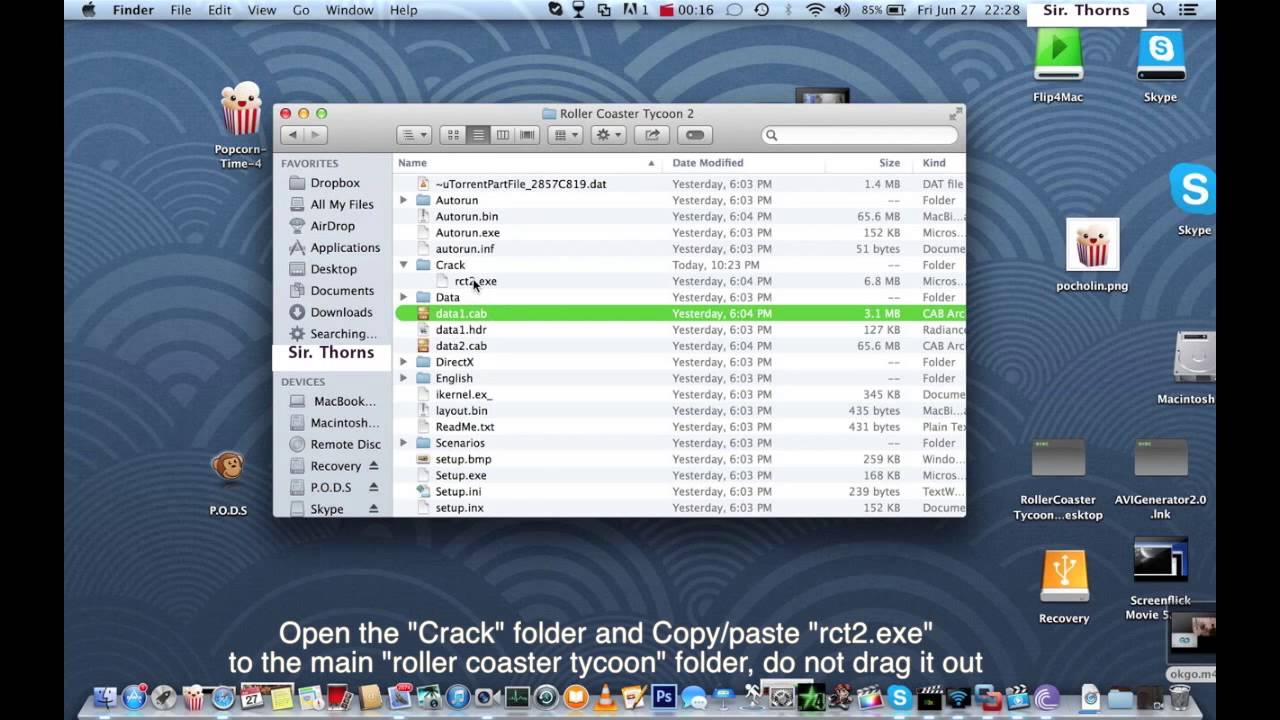Click the Finder forward navigation arrow

pos(314,135)
